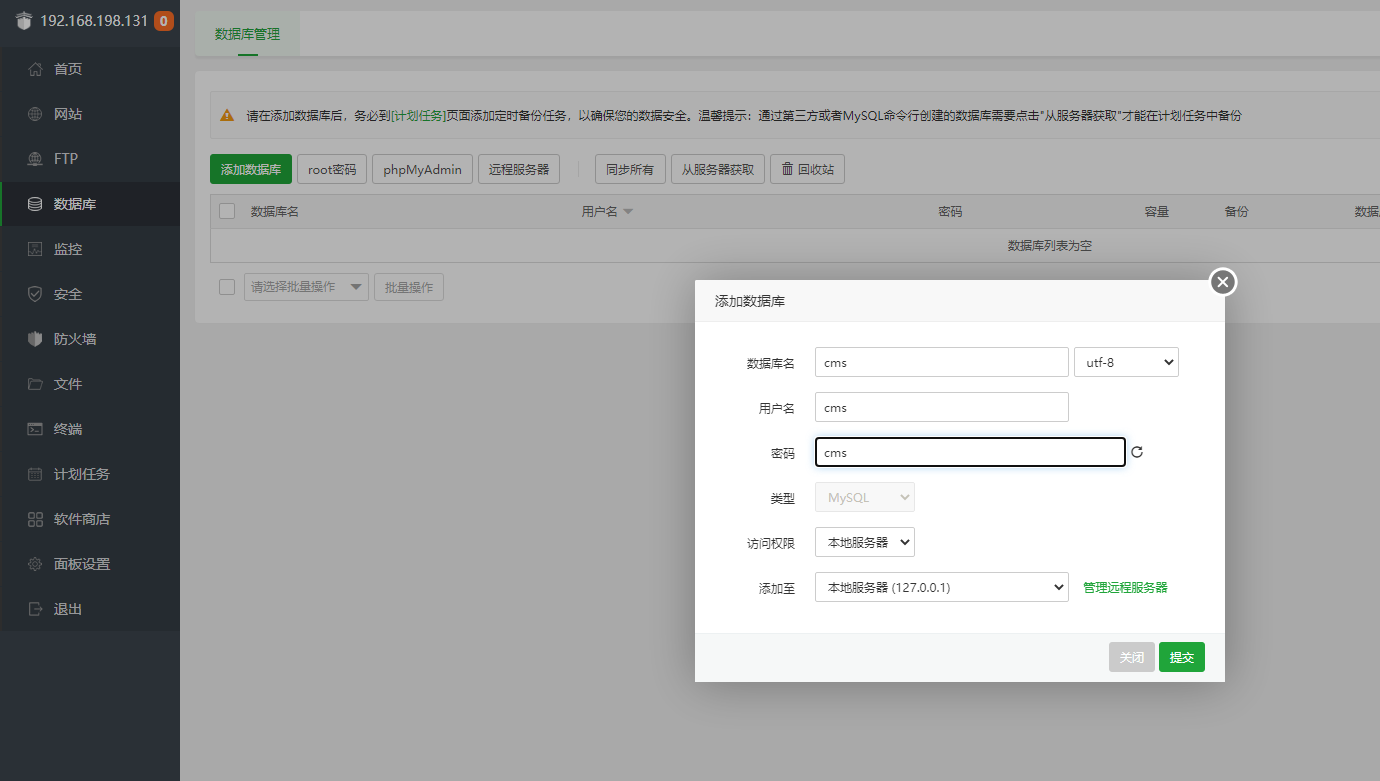1380x781 pixels.
Task: Open the 添加至 本地服务器 (127.0.0.1) dropdown
Action: [942, 587]
